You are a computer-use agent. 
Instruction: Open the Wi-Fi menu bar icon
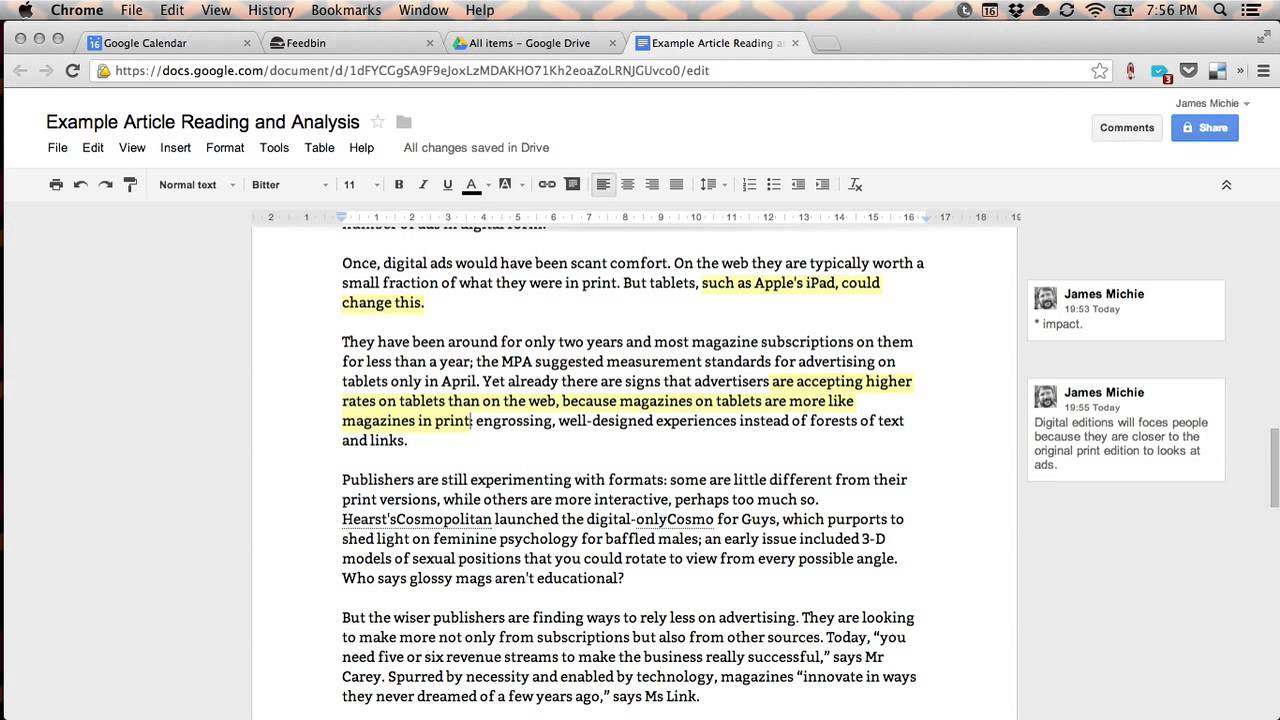(x=1095, y=10)
